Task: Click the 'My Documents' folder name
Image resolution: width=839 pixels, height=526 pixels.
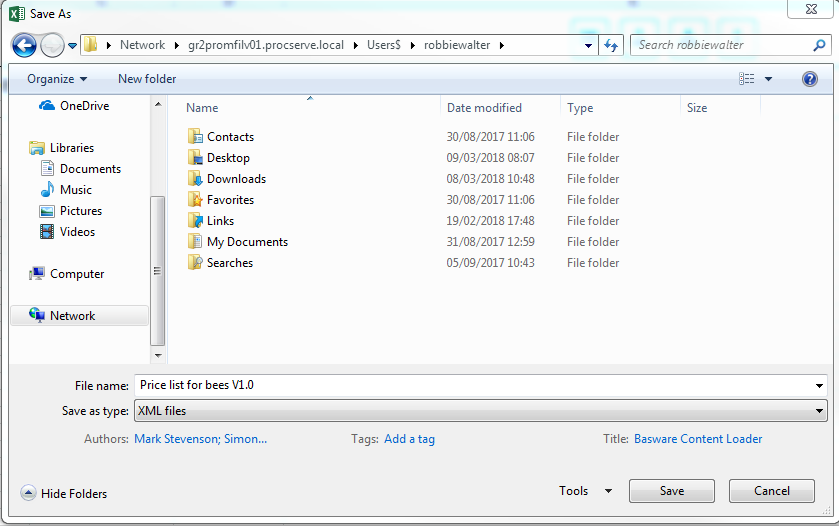Action: (x=247, y=242)
